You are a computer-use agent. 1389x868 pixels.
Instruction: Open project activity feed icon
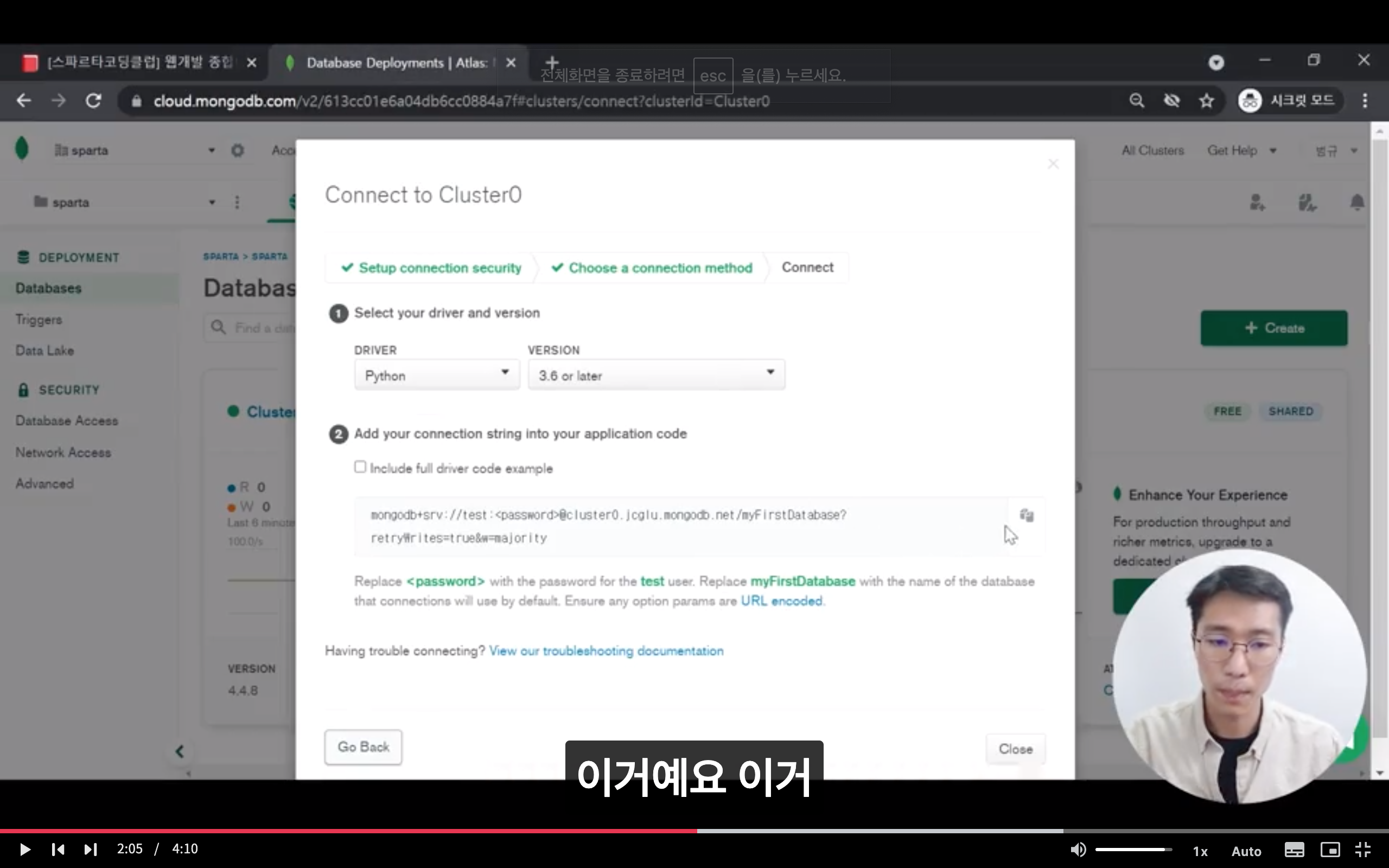pos(1307,202)
